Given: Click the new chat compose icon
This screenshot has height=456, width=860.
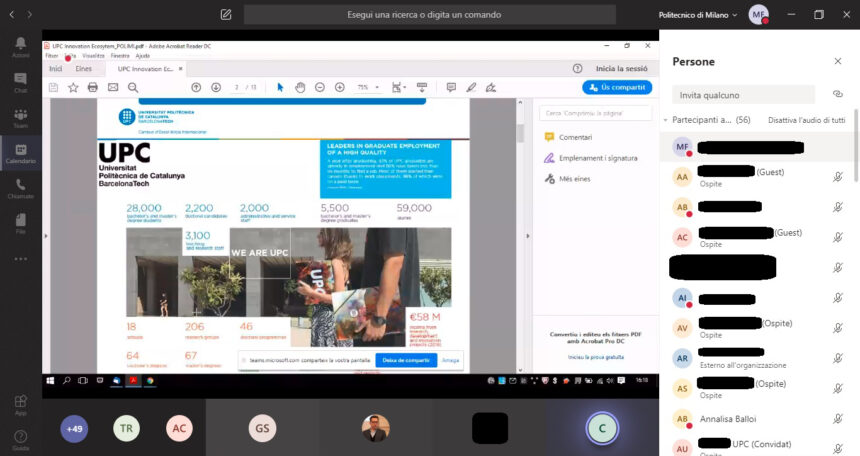Looking at the screenshot, I should click(x=226, y=15).
